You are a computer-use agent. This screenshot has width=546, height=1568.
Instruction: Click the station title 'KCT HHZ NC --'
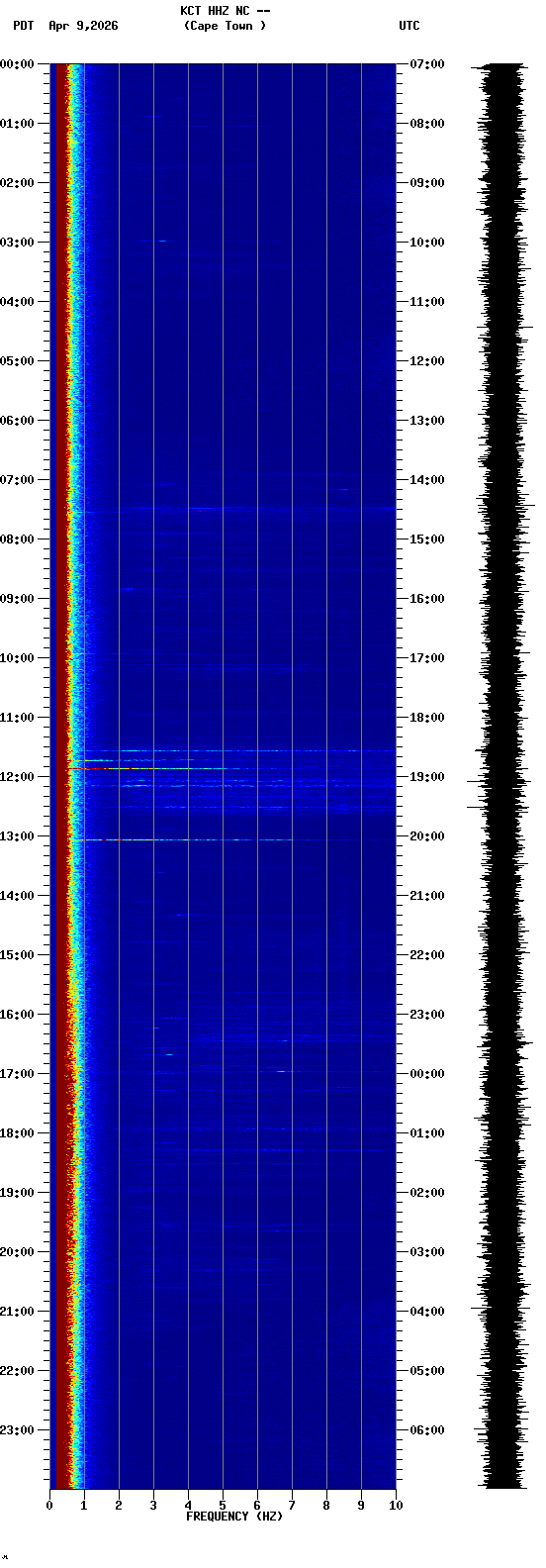click(225, 11)
